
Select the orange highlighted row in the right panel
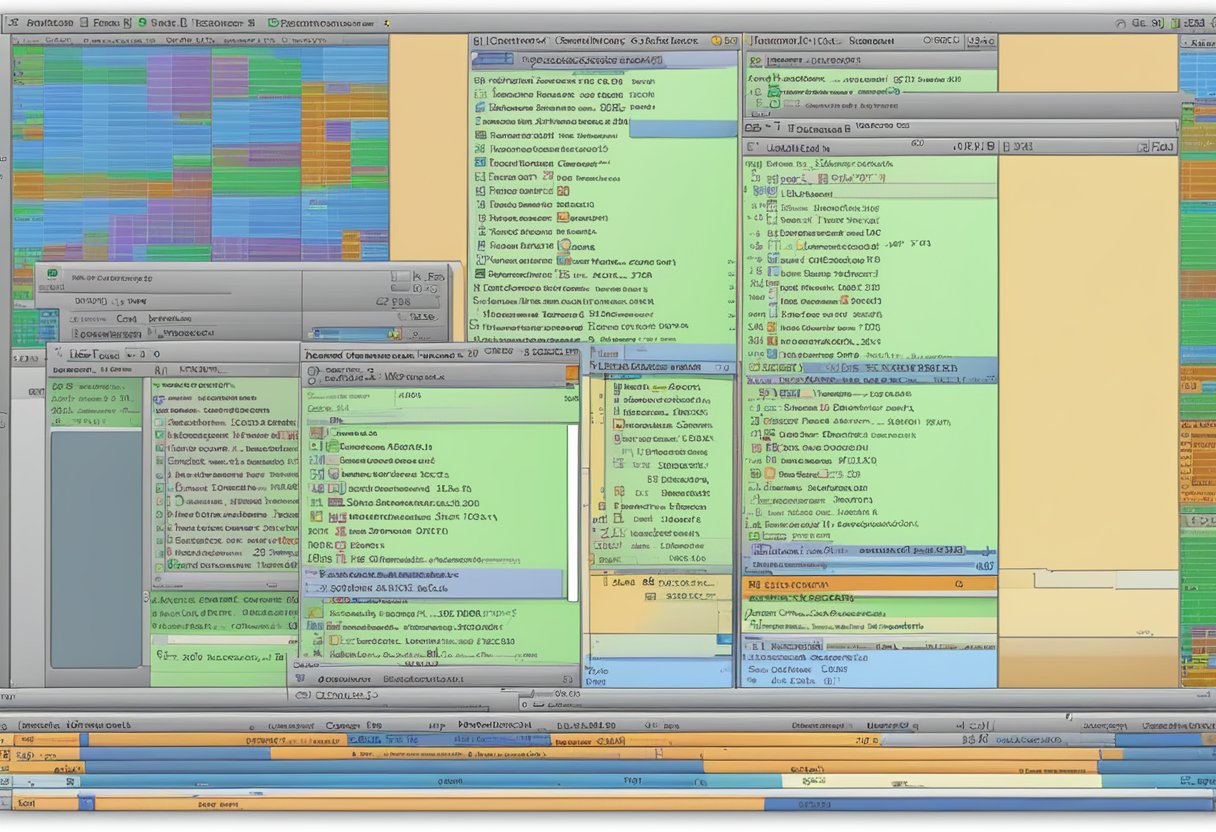pos(870,584)
